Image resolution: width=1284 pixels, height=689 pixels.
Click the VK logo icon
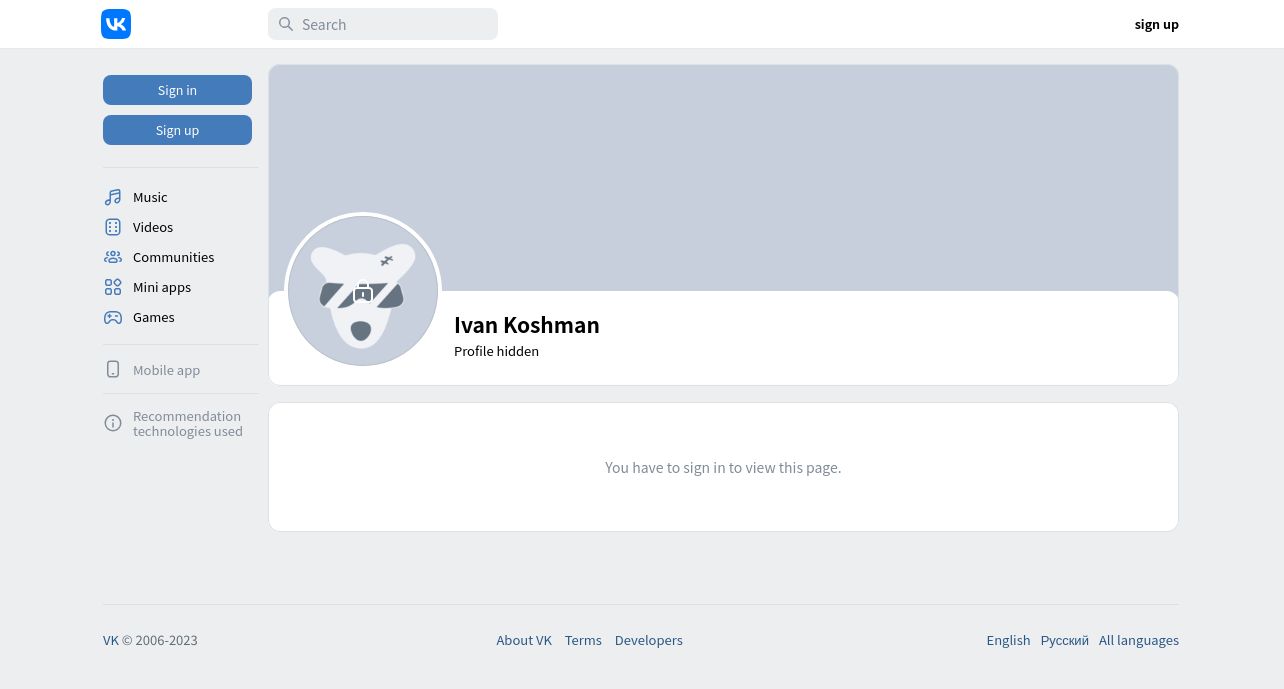click(116, 24)
